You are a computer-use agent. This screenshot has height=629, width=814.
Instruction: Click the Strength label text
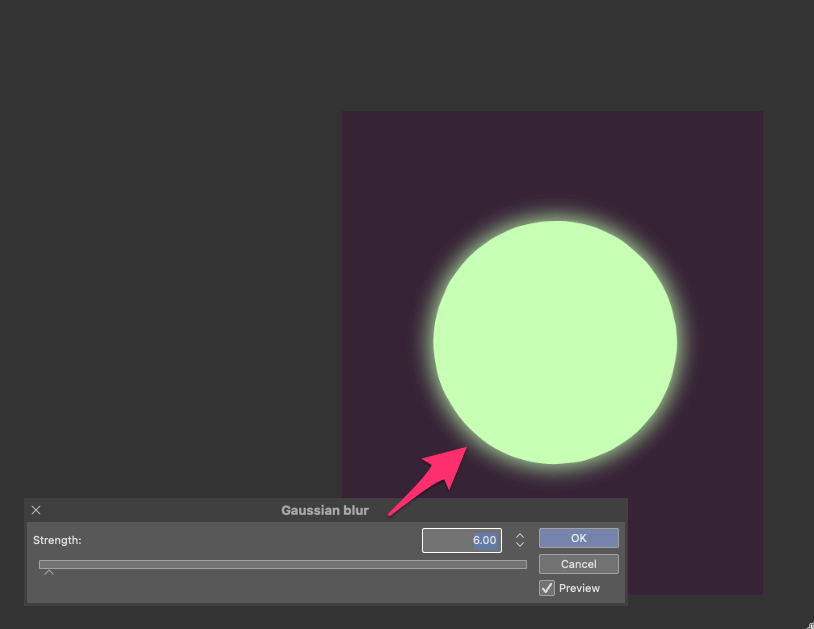pyautogui.click(x=57, y=540)
